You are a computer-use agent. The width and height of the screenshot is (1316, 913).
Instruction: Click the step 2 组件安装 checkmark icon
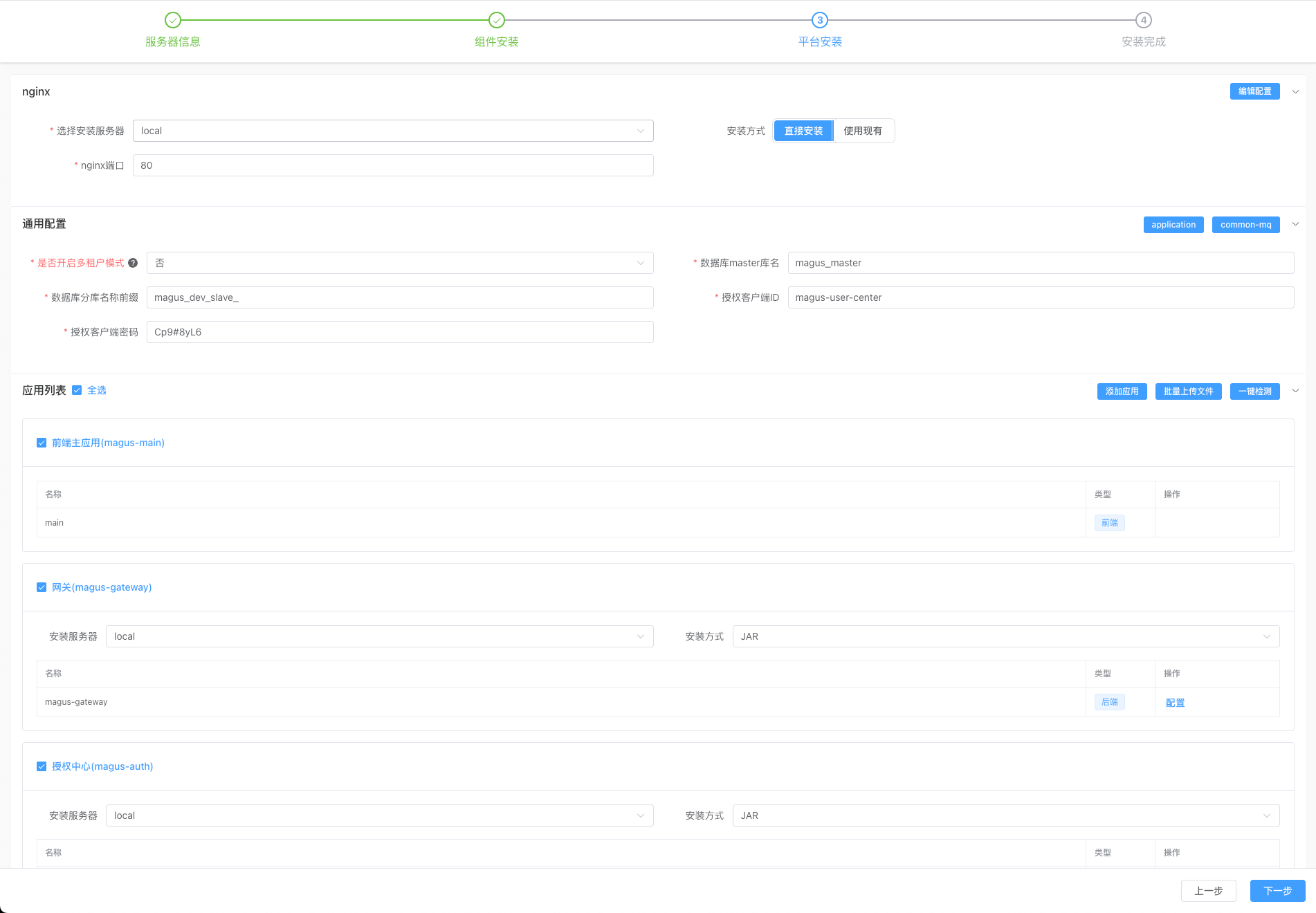coord(497,20)
